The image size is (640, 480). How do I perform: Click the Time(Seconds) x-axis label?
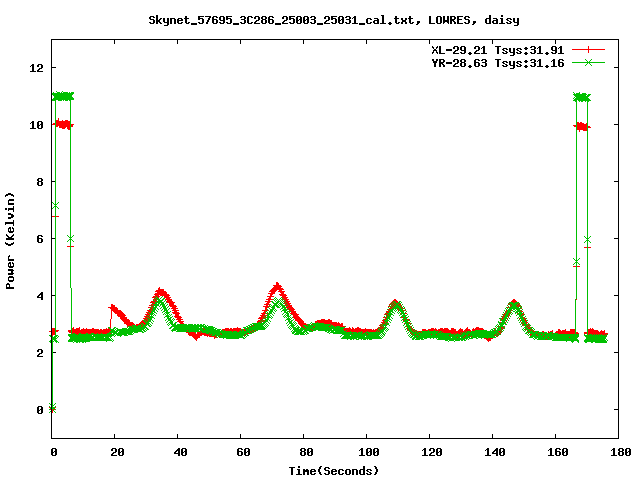click(334, 471)
